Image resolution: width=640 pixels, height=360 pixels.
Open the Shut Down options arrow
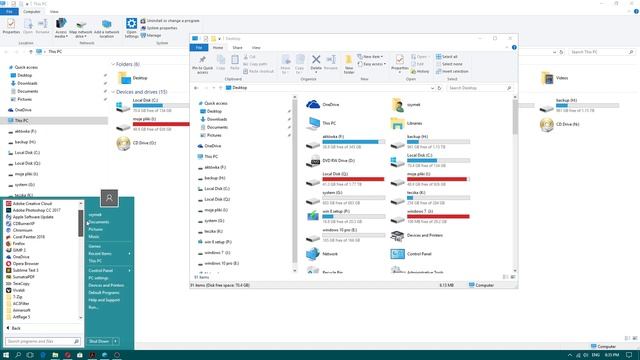[x=116, y=341]
